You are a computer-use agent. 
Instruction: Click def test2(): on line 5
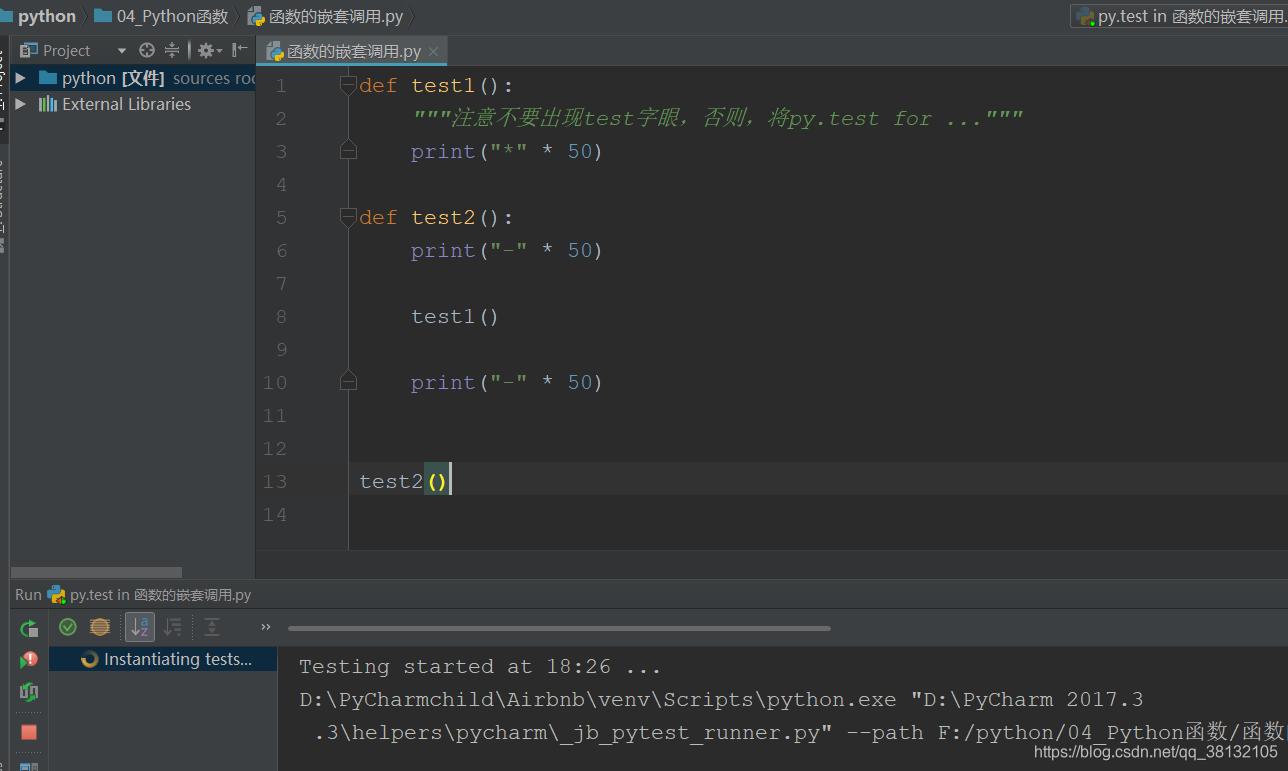(x=436, y=217)
